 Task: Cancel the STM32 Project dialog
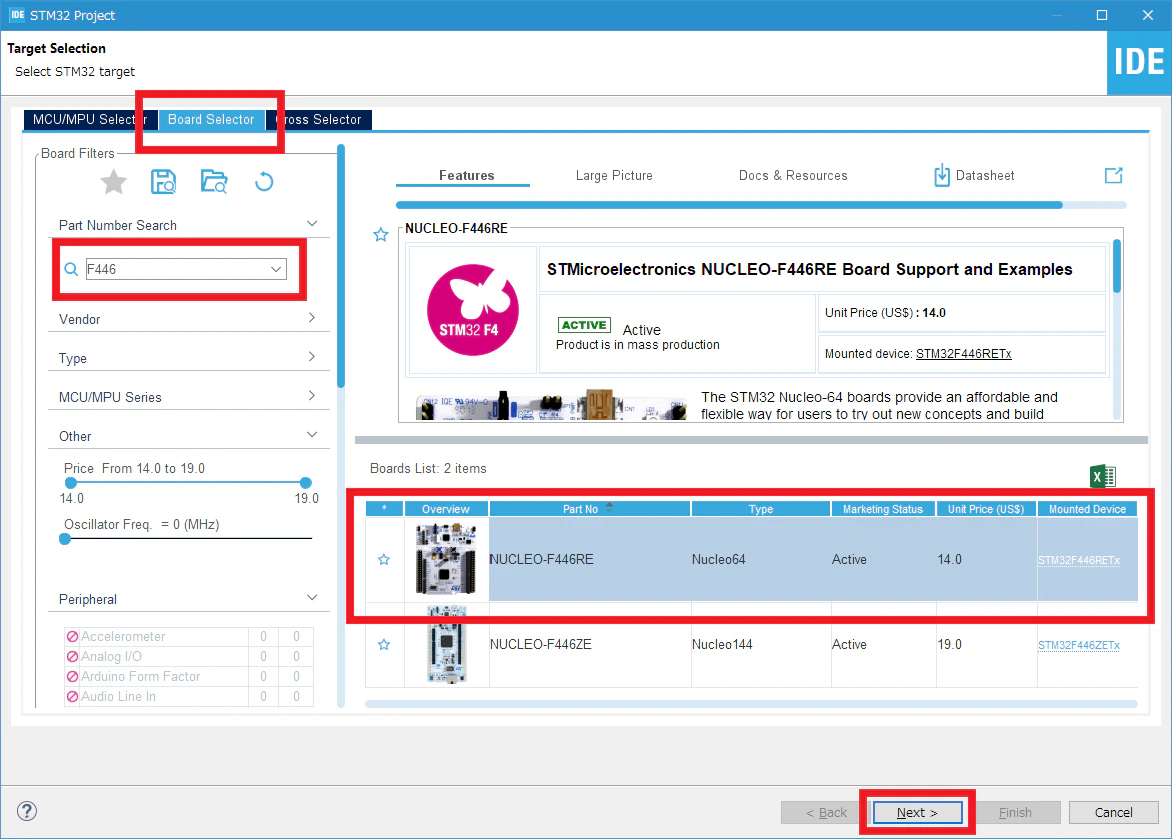(x=1114, y=812)
